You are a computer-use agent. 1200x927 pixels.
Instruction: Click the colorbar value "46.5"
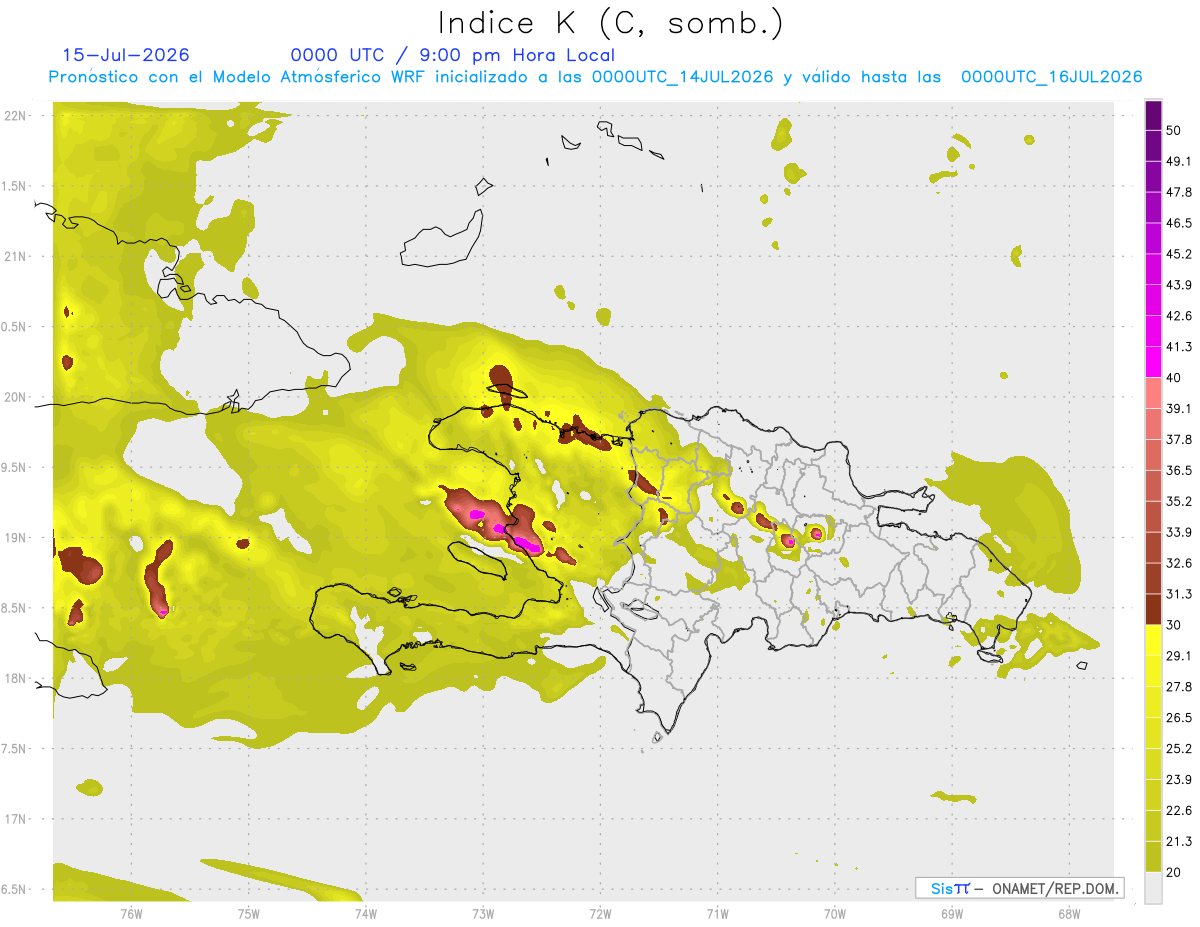click(1179, 223)
